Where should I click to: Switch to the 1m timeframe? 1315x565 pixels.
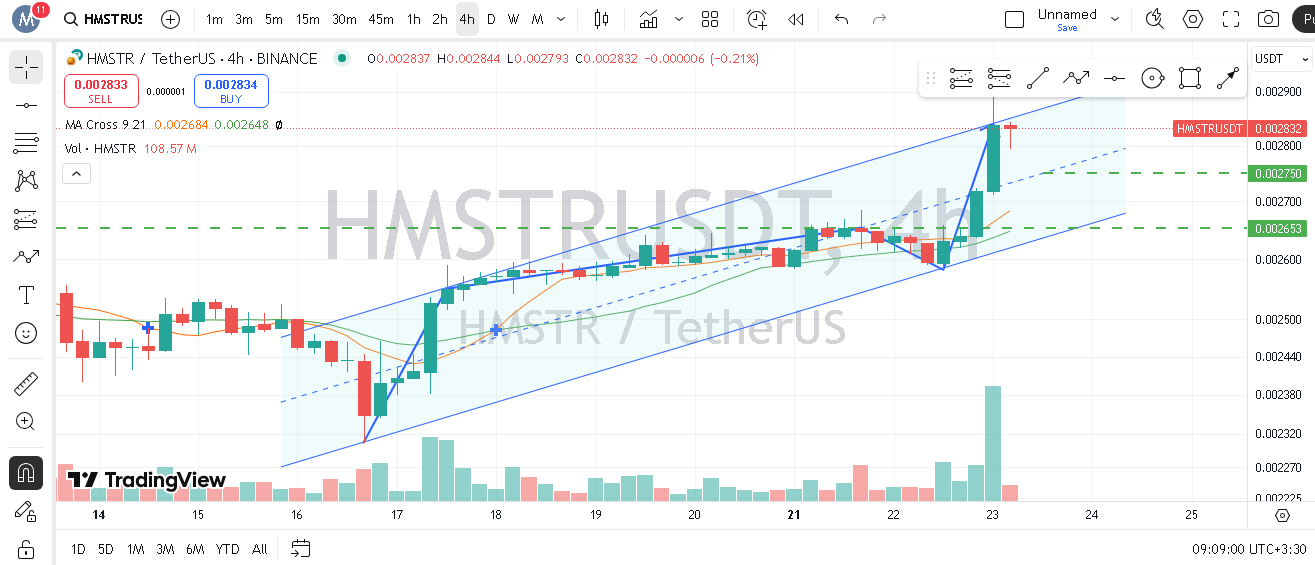point(214,19)
